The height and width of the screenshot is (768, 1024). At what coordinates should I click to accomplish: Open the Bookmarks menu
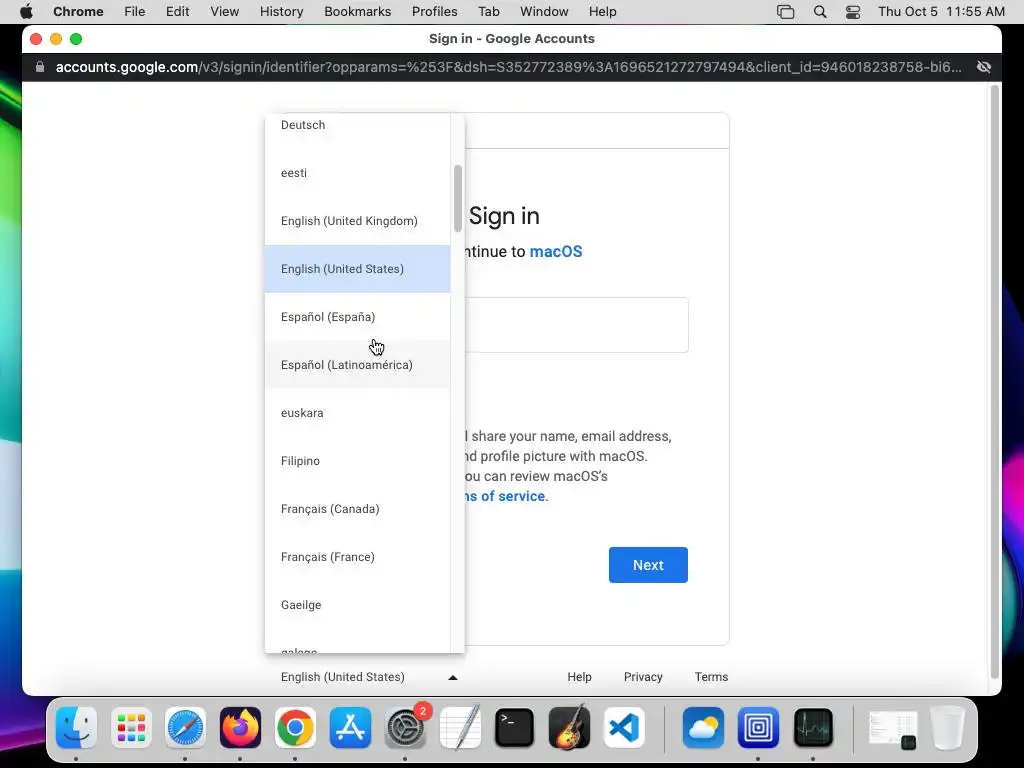358,12
